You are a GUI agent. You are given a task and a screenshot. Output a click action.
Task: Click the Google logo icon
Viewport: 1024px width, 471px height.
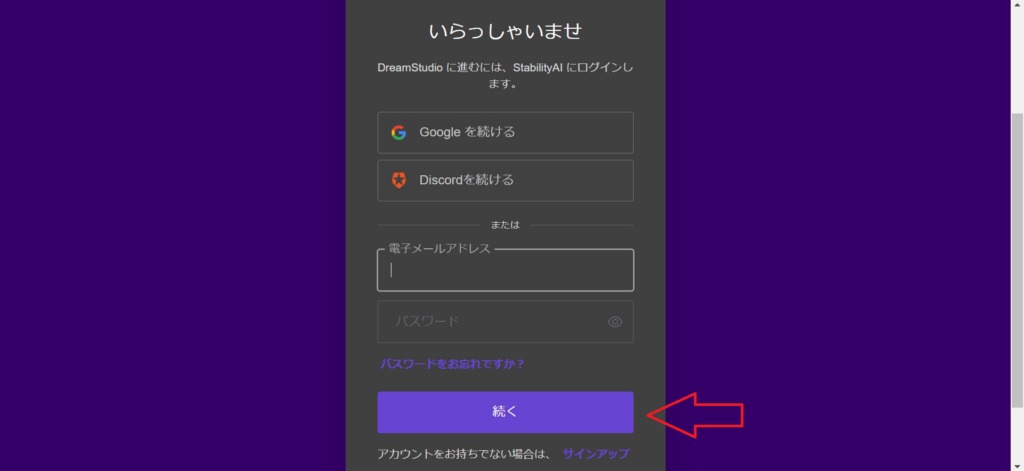pyautogui.click(x=399, y=132)
